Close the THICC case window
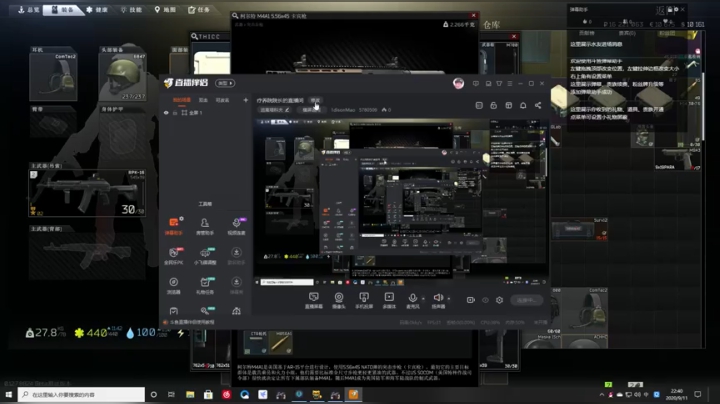720x404 pixels. 514,36
